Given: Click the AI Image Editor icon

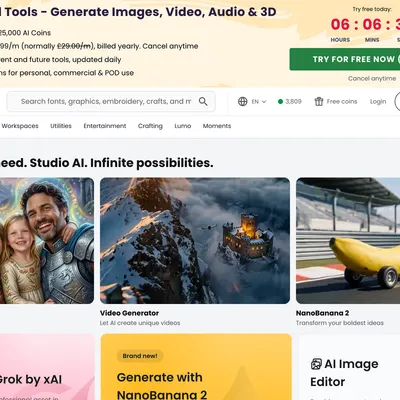Looking at the screenshot, I should click(x=316, y=364).
